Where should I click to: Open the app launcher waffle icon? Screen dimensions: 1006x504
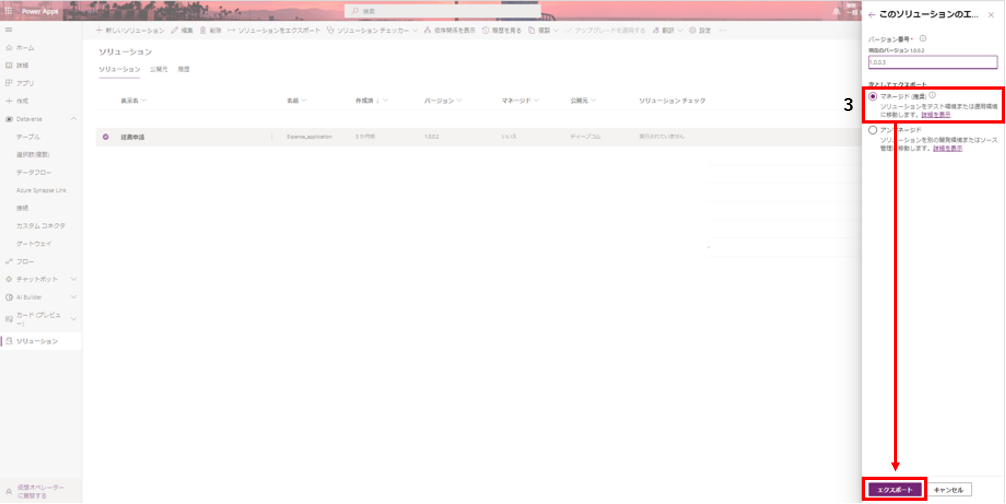(x=8, y=11)
